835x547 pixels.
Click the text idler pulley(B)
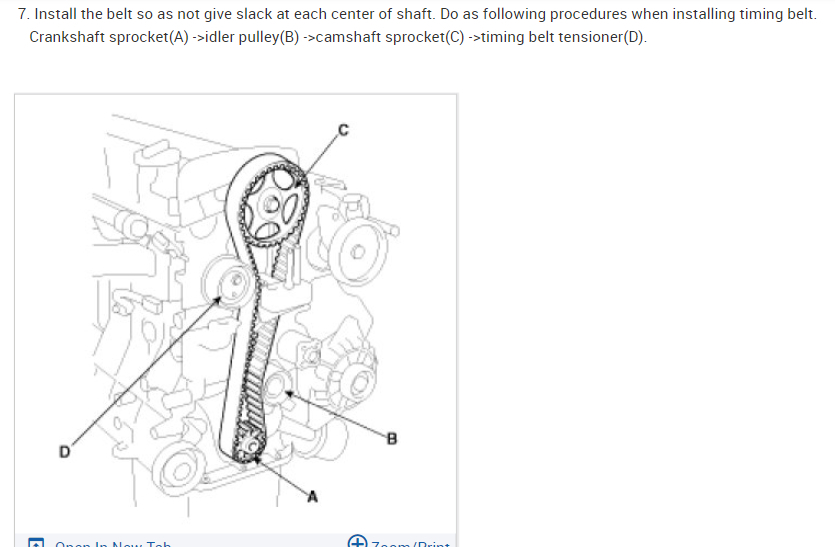252,37
